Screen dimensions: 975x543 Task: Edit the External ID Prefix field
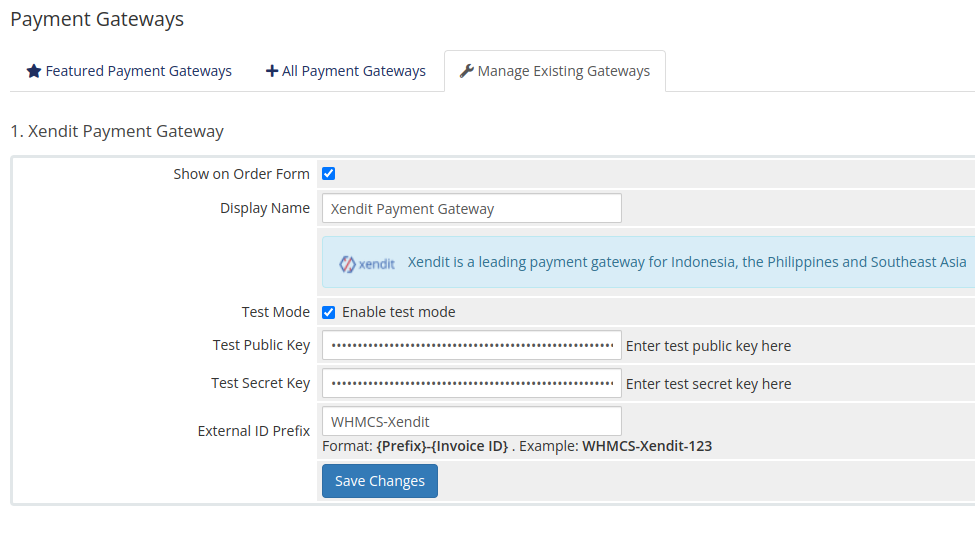pos(471,421)
